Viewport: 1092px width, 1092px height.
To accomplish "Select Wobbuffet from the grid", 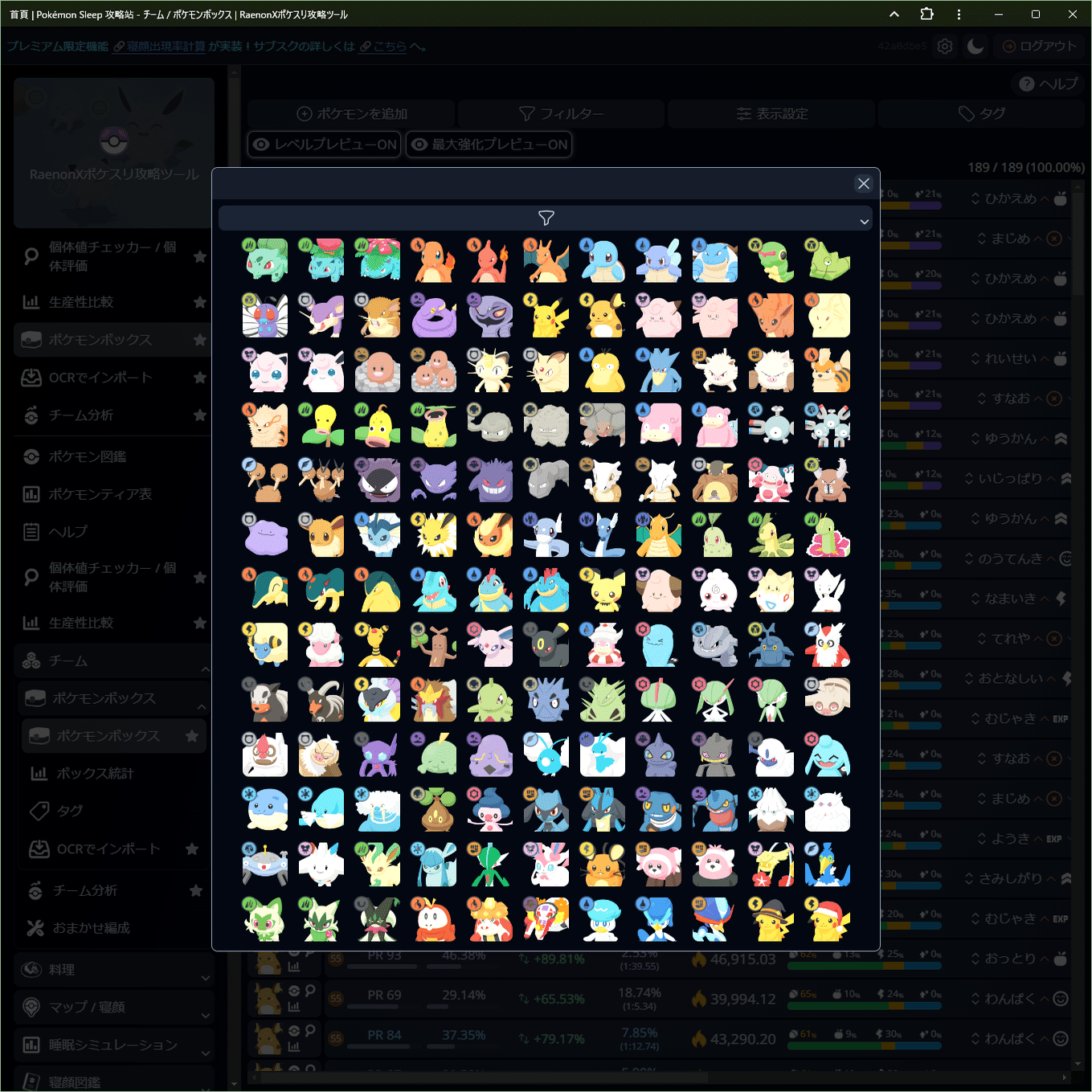I will point(659,645).
